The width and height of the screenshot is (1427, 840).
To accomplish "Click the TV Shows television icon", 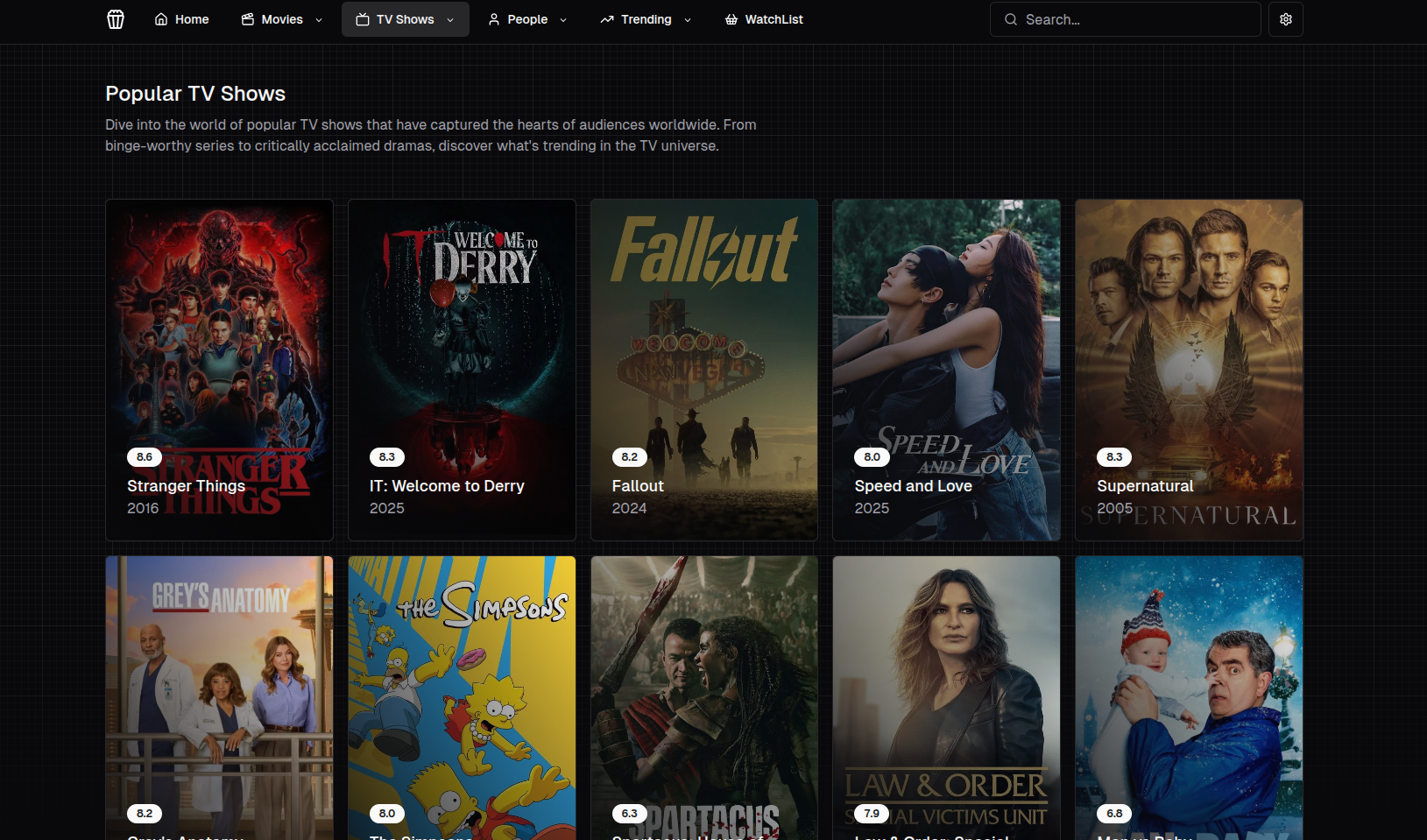I will 361,18.
